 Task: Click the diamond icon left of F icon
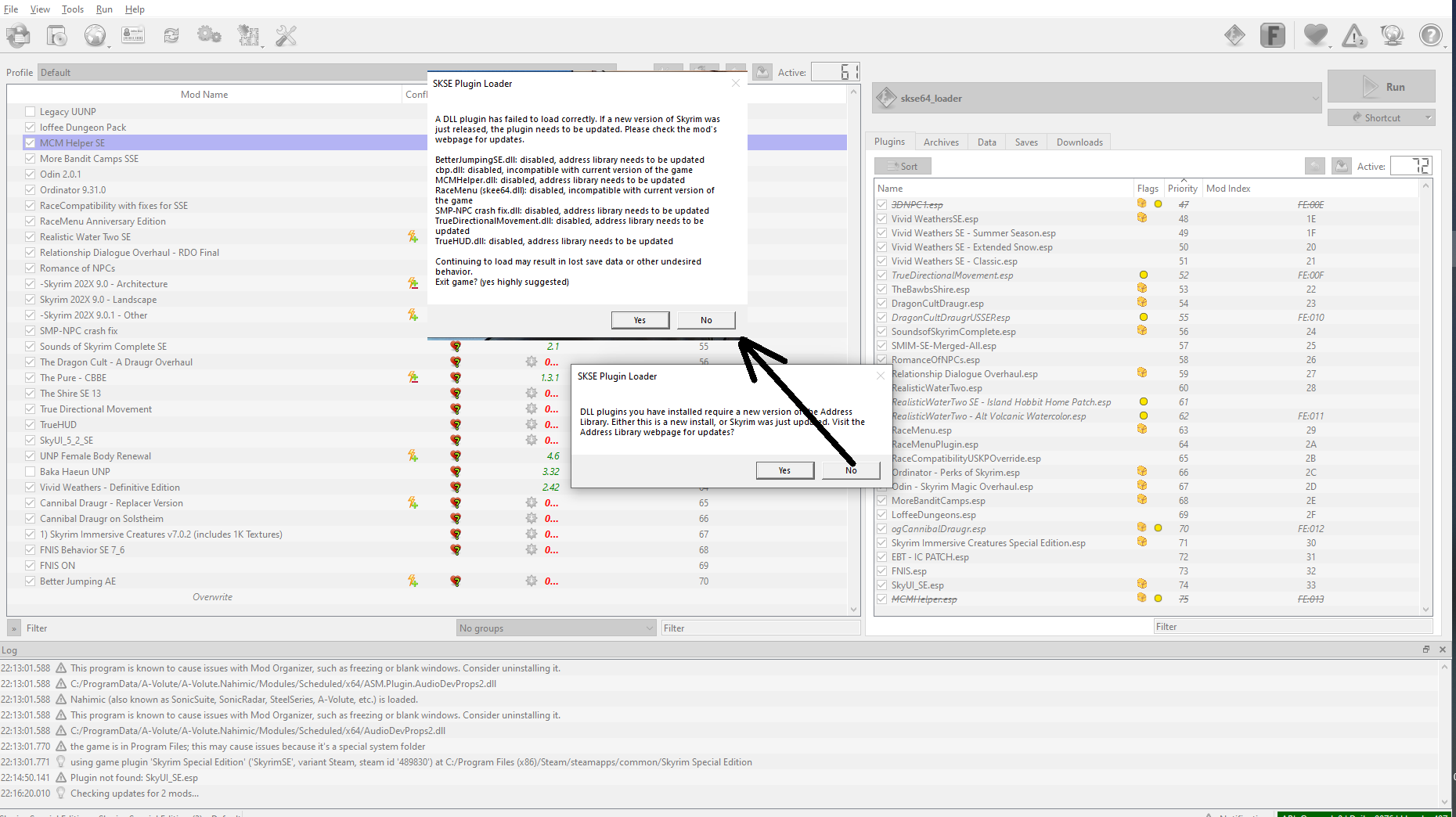pos(1234,35)
